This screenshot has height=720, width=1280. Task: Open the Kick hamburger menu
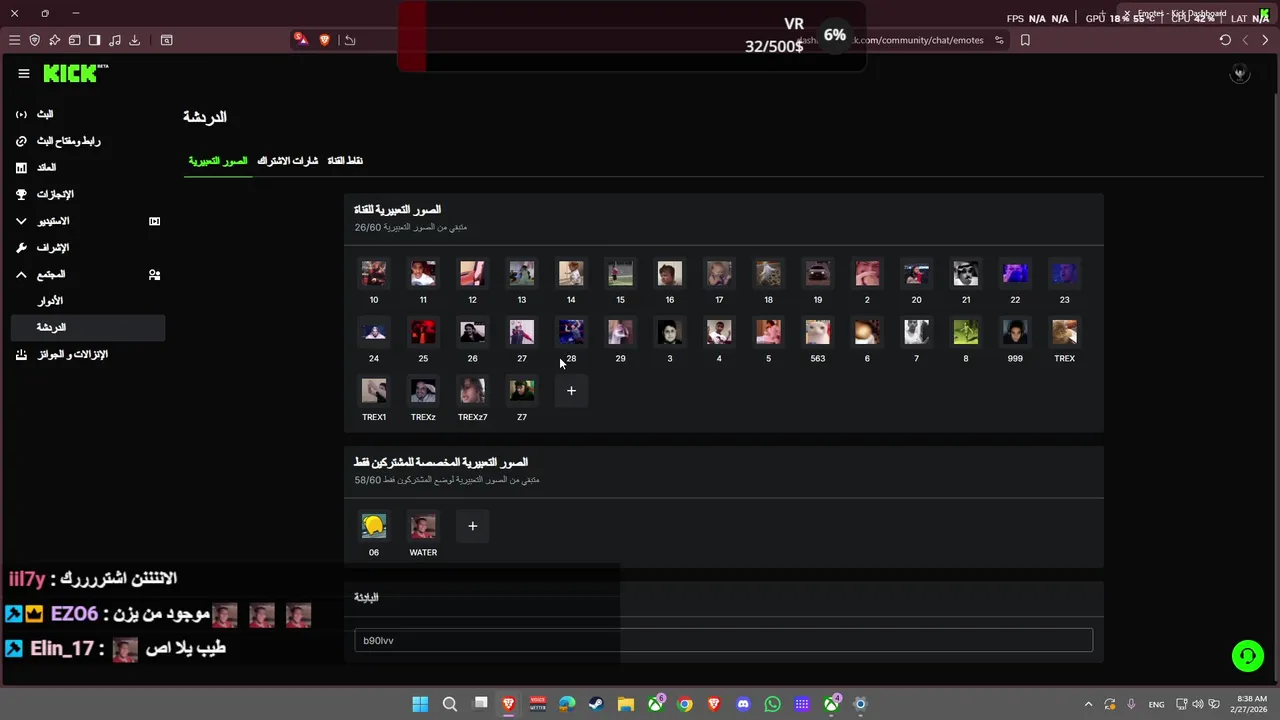23,73
